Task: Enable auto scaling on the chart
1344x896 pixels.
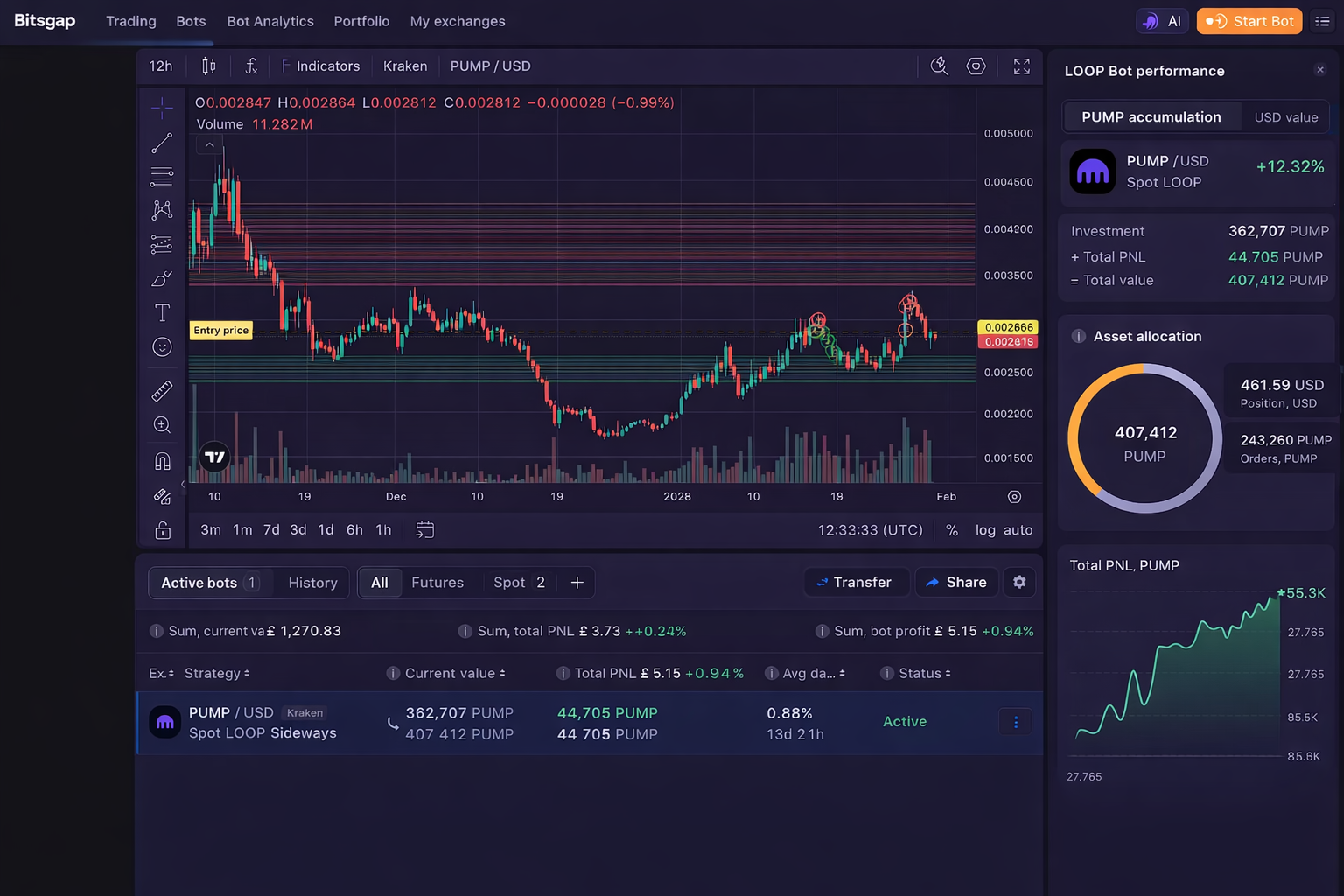Action: point(1018,529)
